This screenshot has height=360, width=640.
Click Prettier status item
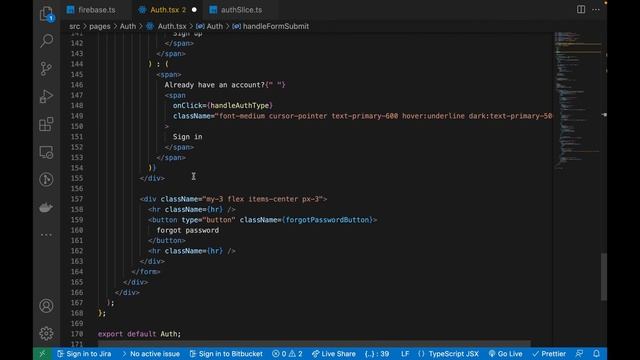[549, 354]
